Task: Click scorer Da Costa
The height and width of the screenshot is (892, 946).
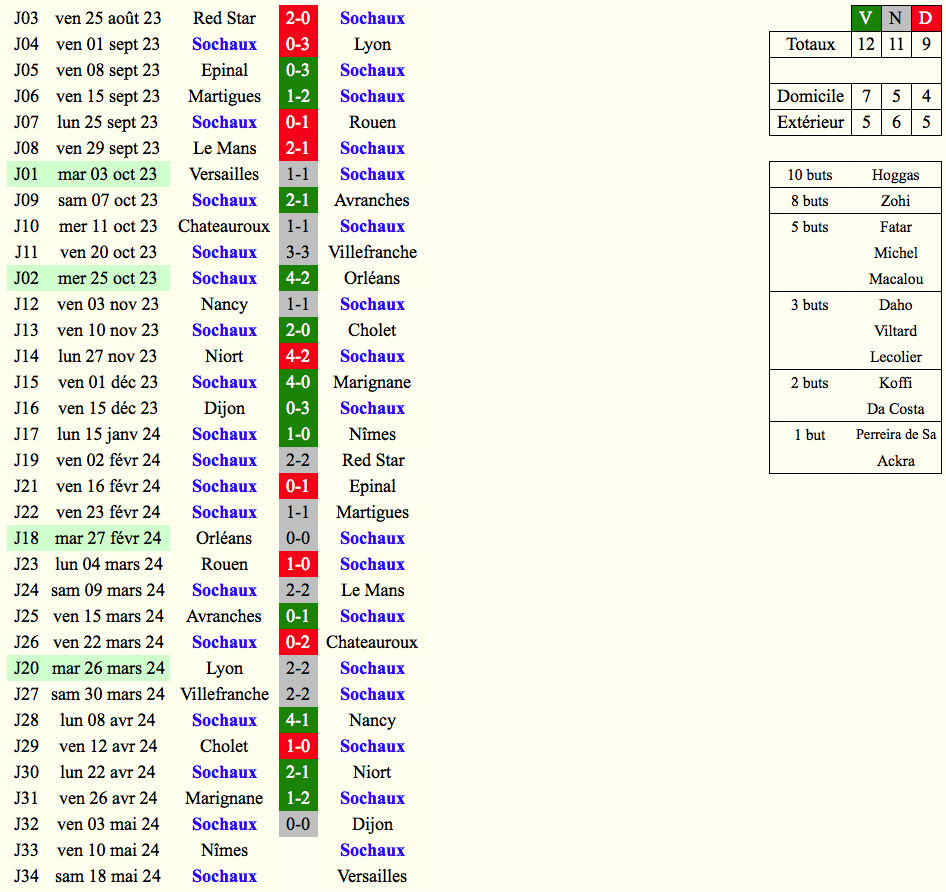Action: [895, 409]
